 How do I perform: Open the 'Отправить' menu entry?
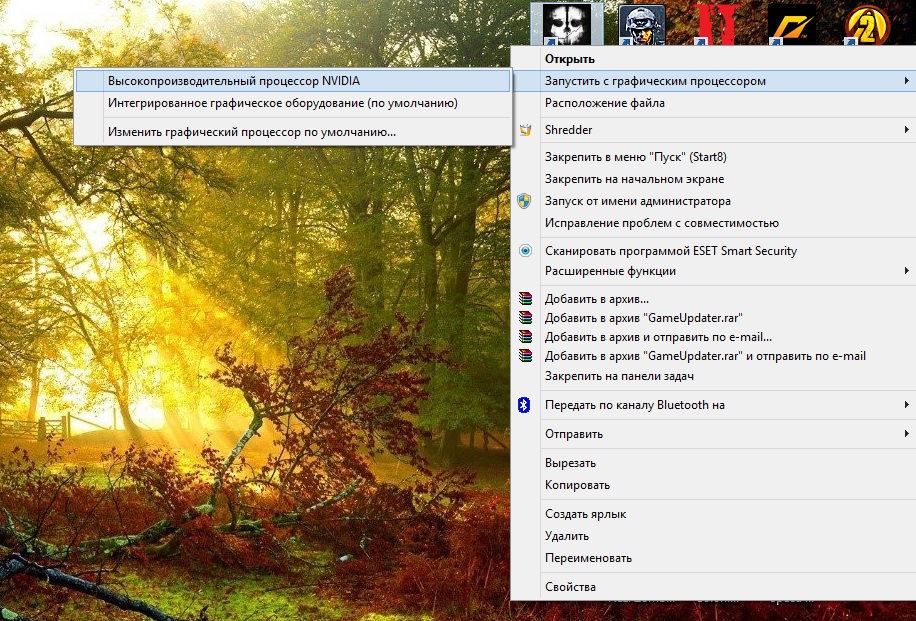coord(713,433)
